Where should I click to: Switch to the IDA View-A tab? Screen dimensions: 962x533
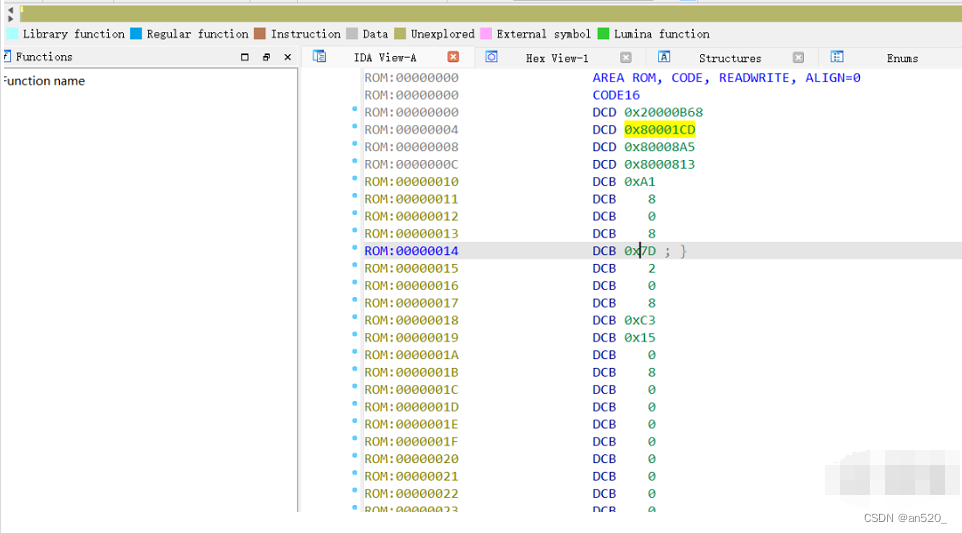[x=385, y=58]
